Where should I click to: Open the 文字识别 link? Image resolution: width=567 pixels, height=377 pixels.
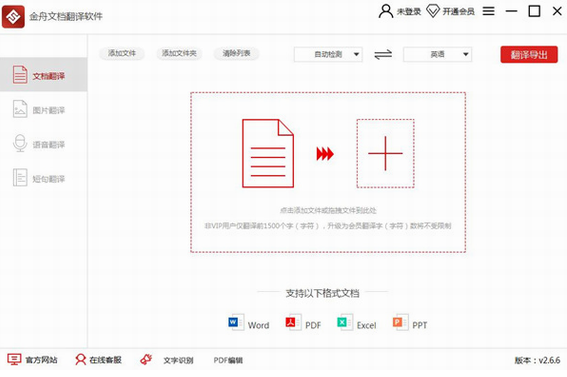(x=178, y=360)
